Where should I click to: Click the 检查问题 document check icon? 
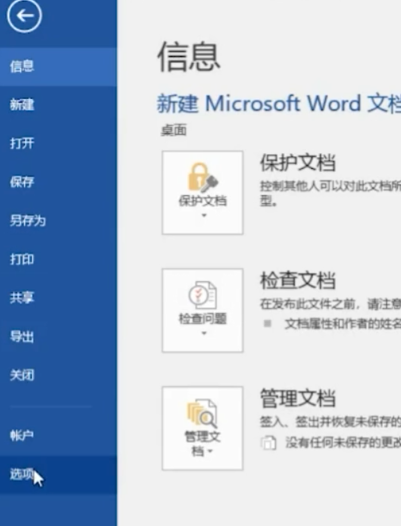click(x=202, y=295)
